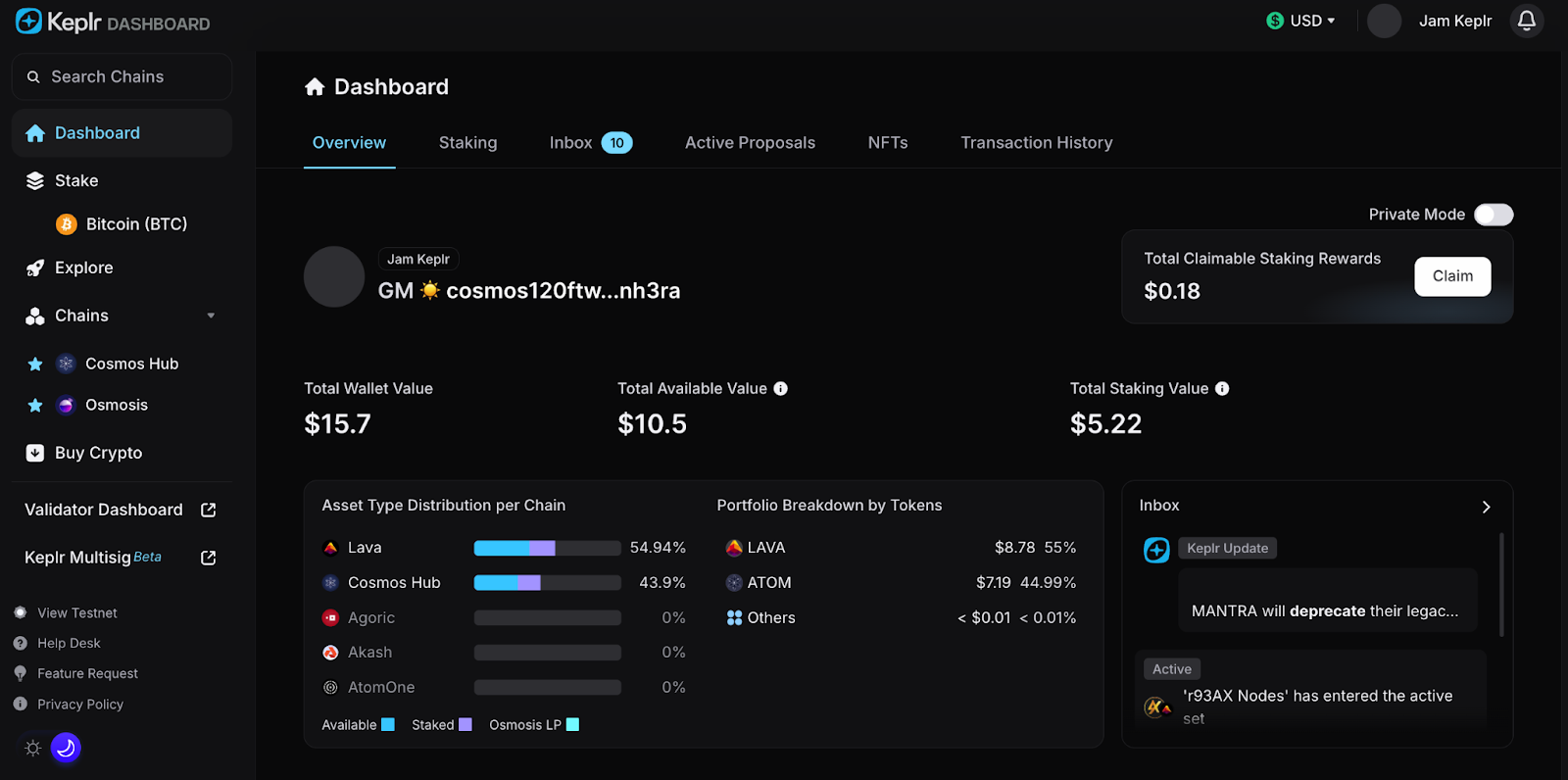Viewport: 1568px width, 780px height.
Task: Toggle Private Mode switch
Action: pyautogui.click(x=1494, y=215)
